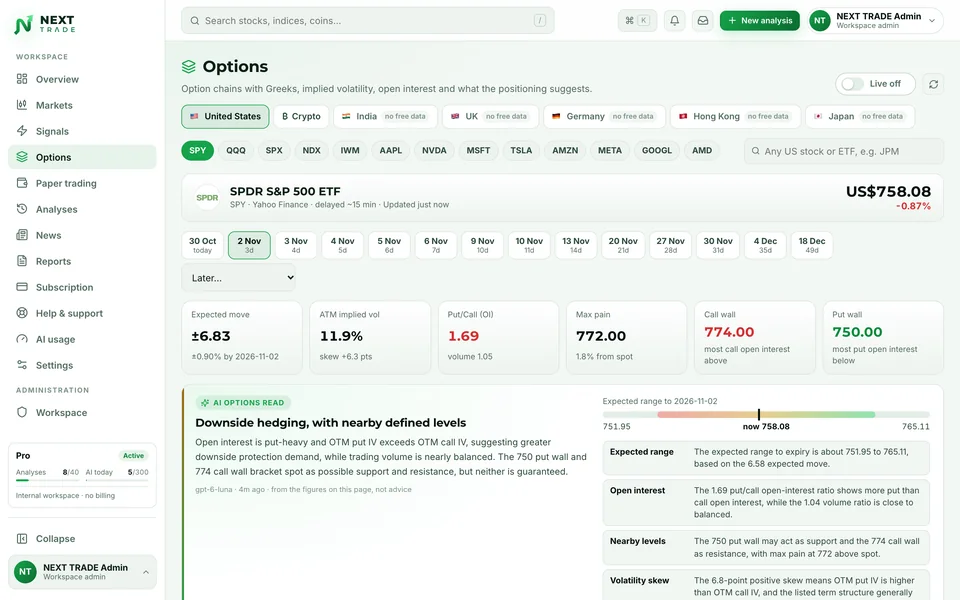Click the Analyses usage progress bar
This screenshot has height=600, width=960.
pyautogui.click(x=48, y=481)
